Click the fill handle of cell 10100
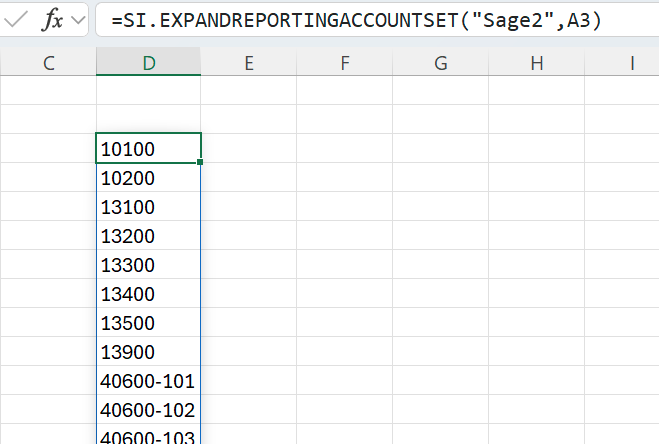Viewport: 659px width, 444px height. pyautogui.click(x=201, y=162)
